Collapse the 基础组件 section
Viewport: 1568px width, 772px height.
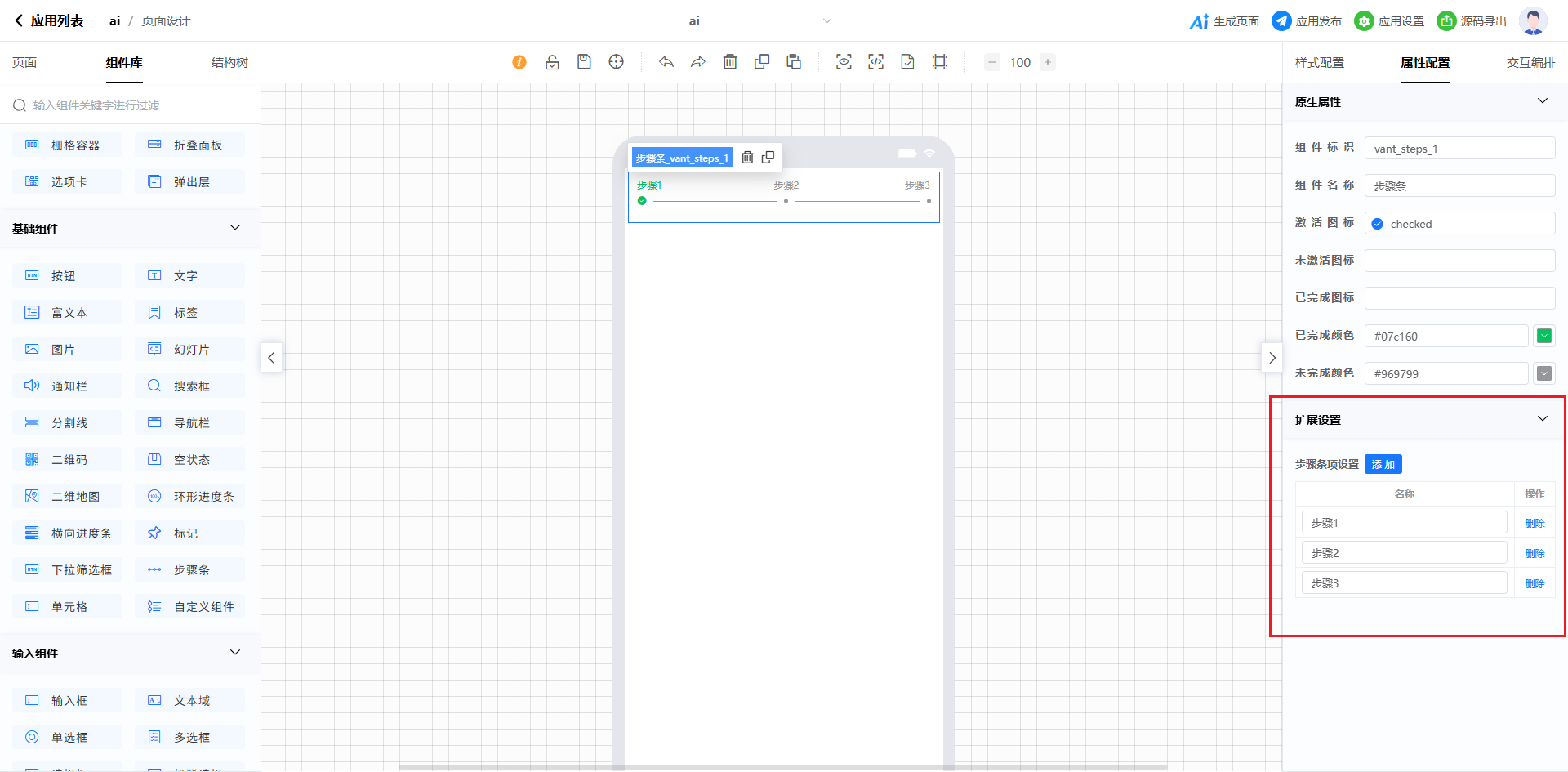235,228
